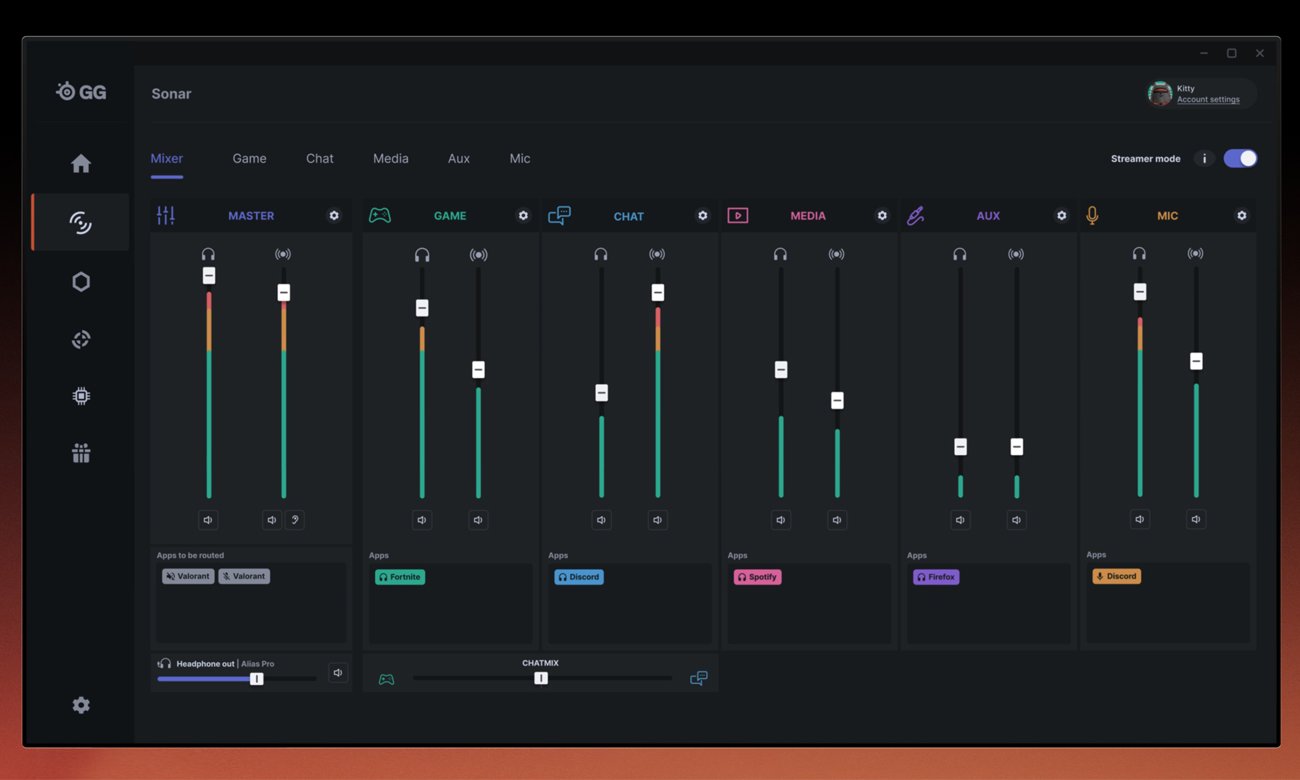
Task: Click the SteelSeries GG logo
Action: click(81, 92)
